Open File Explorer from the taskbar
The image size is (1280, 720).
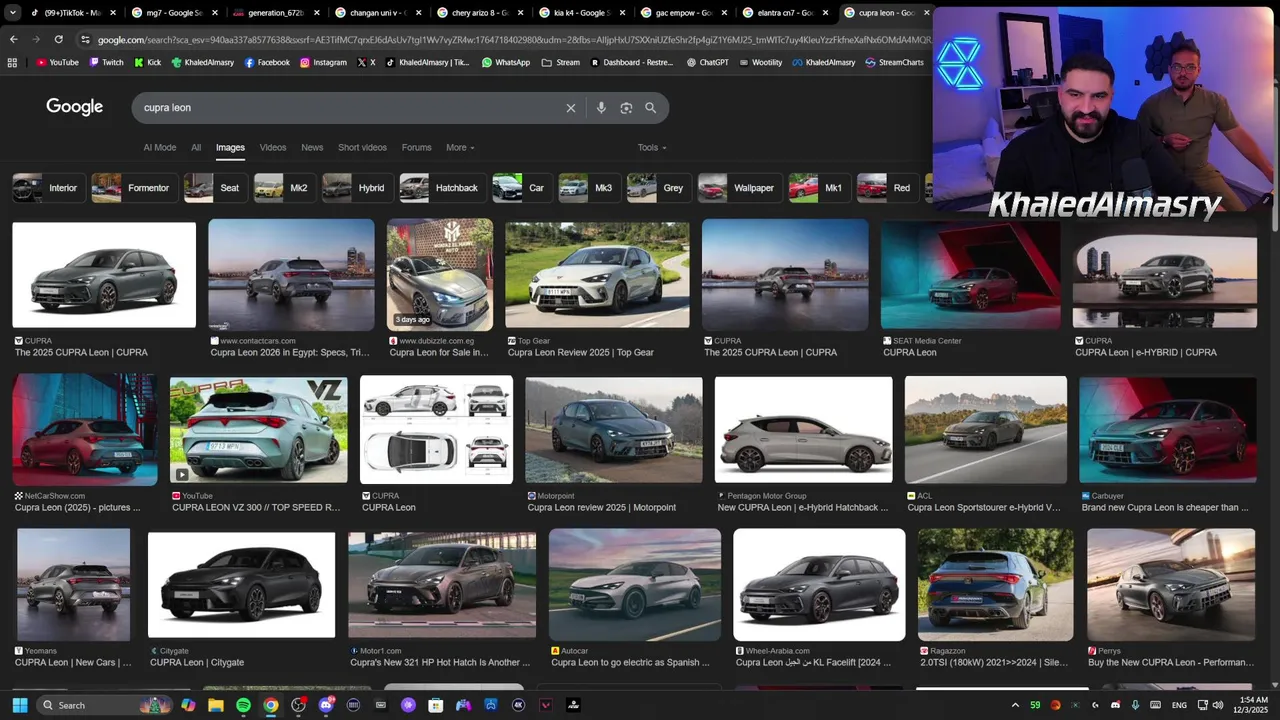[216, 705]
